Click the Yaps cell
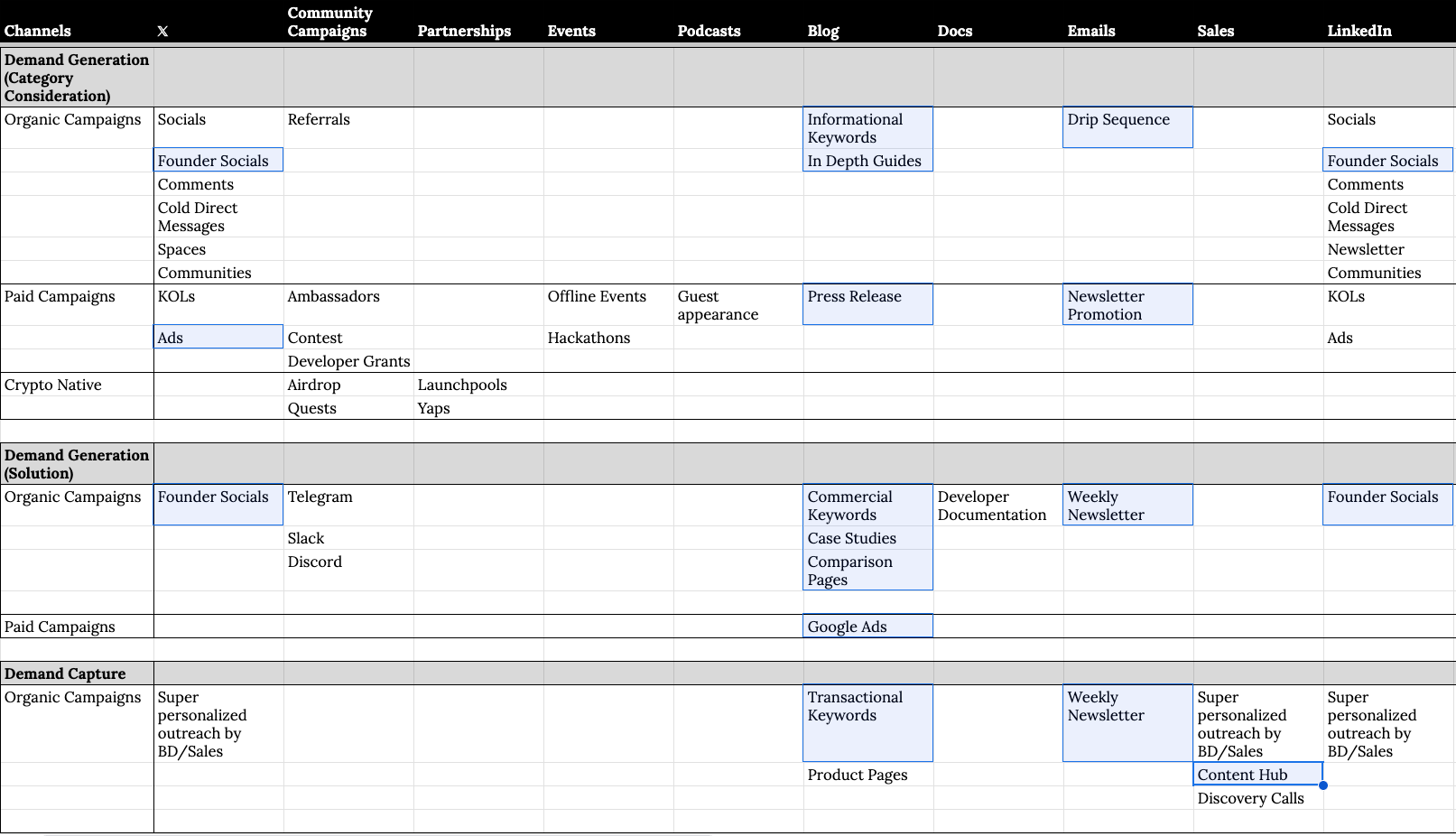1456x836 pixels. [x=478, y=408]
